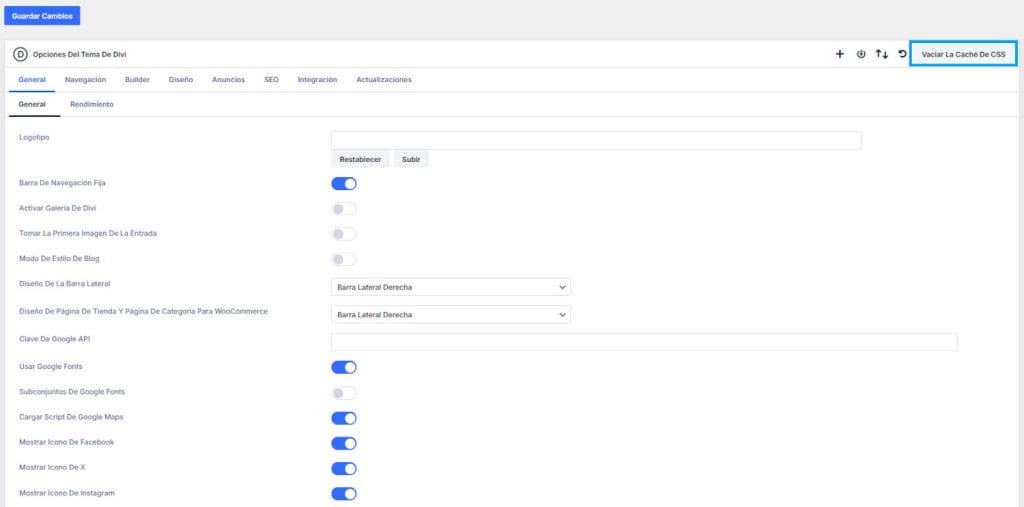Click the Clave De Google API label
Image resolution: width=1024 pixels, height=507 pixels.
point(54,338)
